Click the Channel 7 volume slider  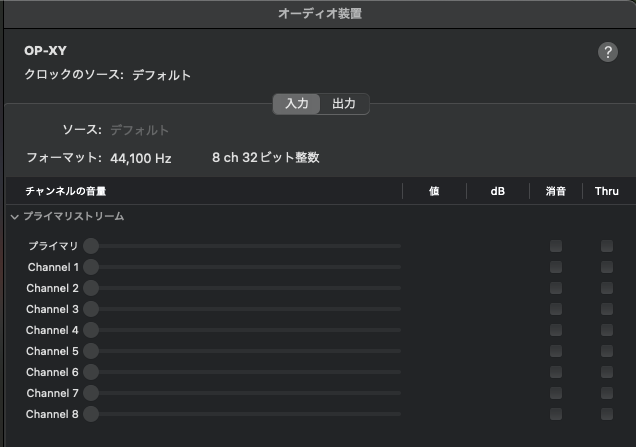242,393
